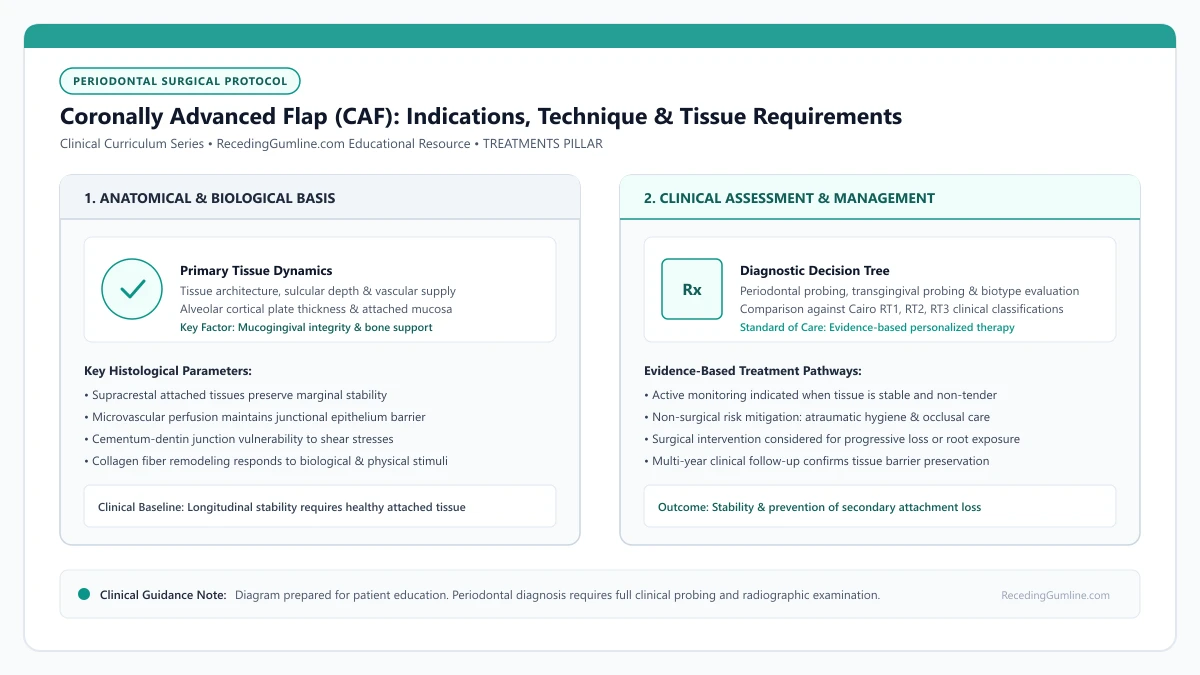Image resolution: width=1200 pixels, height=675 pixels.
Task: Click the Clinical Baseline summary box
Action: [320, 507]
